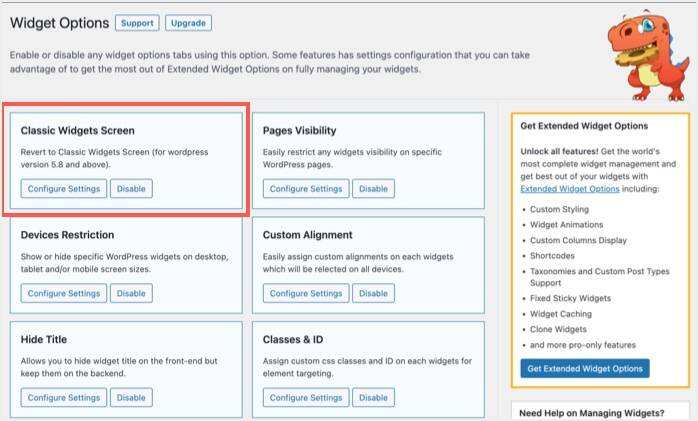Follow the Extended Widget Options hyperlink
The height and width of the screenshot is (421, 698).
pos(570,189)
